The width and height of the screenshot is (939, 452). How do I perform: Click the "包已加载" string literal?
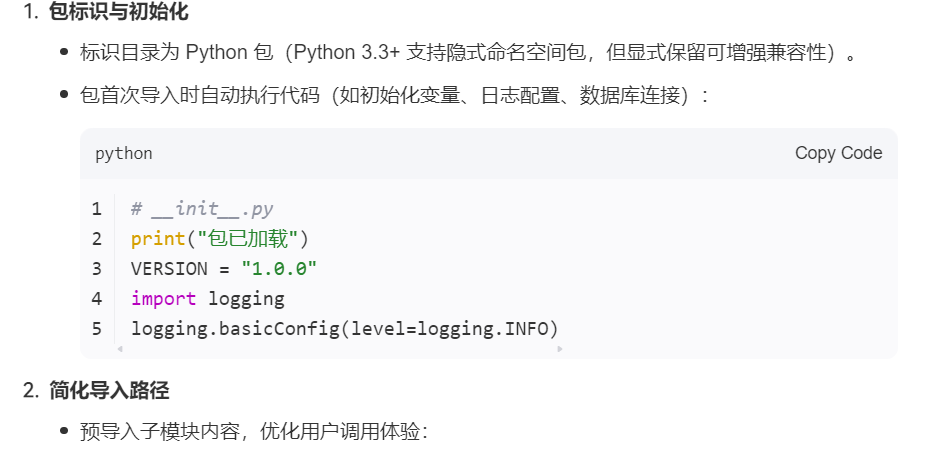point(247,239)
